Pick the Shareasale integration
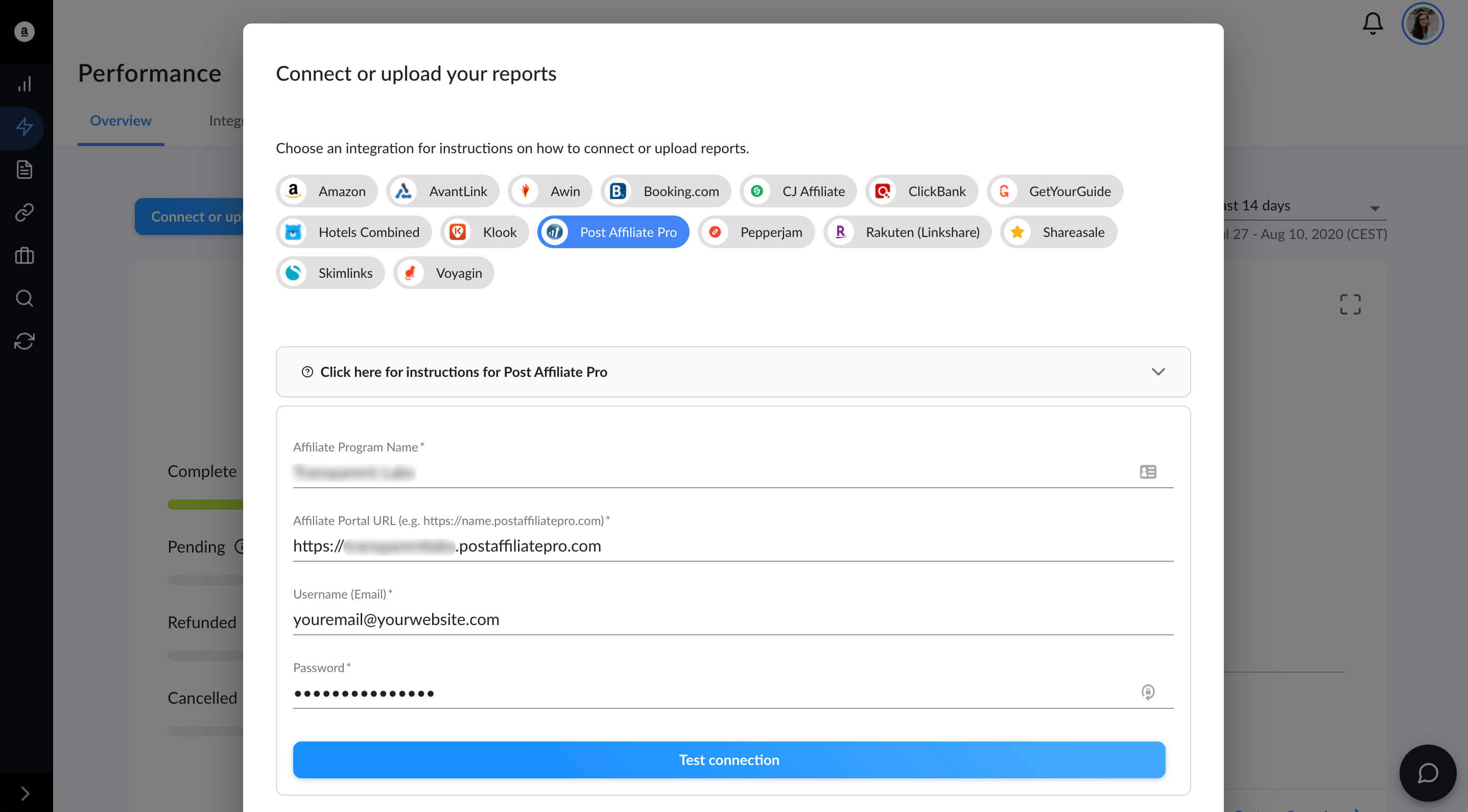 1058,232
